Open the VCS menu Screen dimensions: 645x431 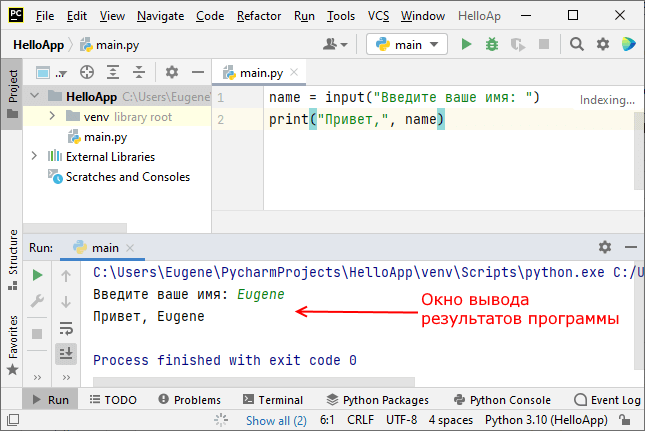click(378, 16)
